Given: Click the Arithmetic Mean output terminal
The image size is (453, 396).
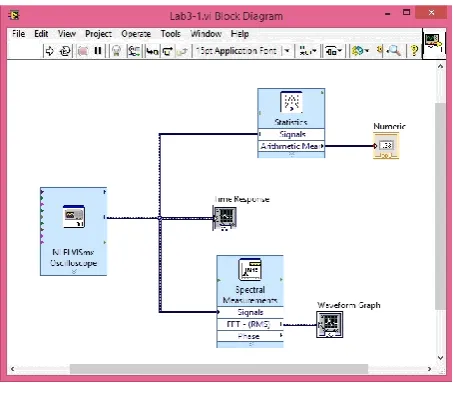Looking at the screenshot, I should (x=292, y=146).
